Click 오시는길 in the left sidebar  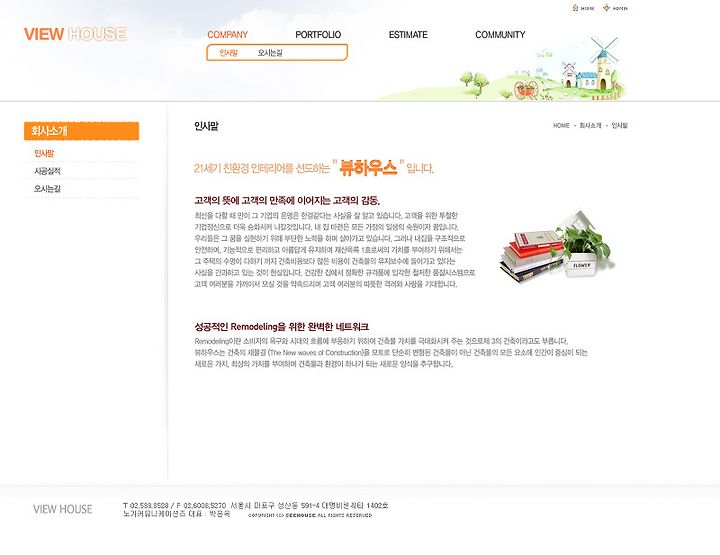pyautogui.click(x=47, y=188)
